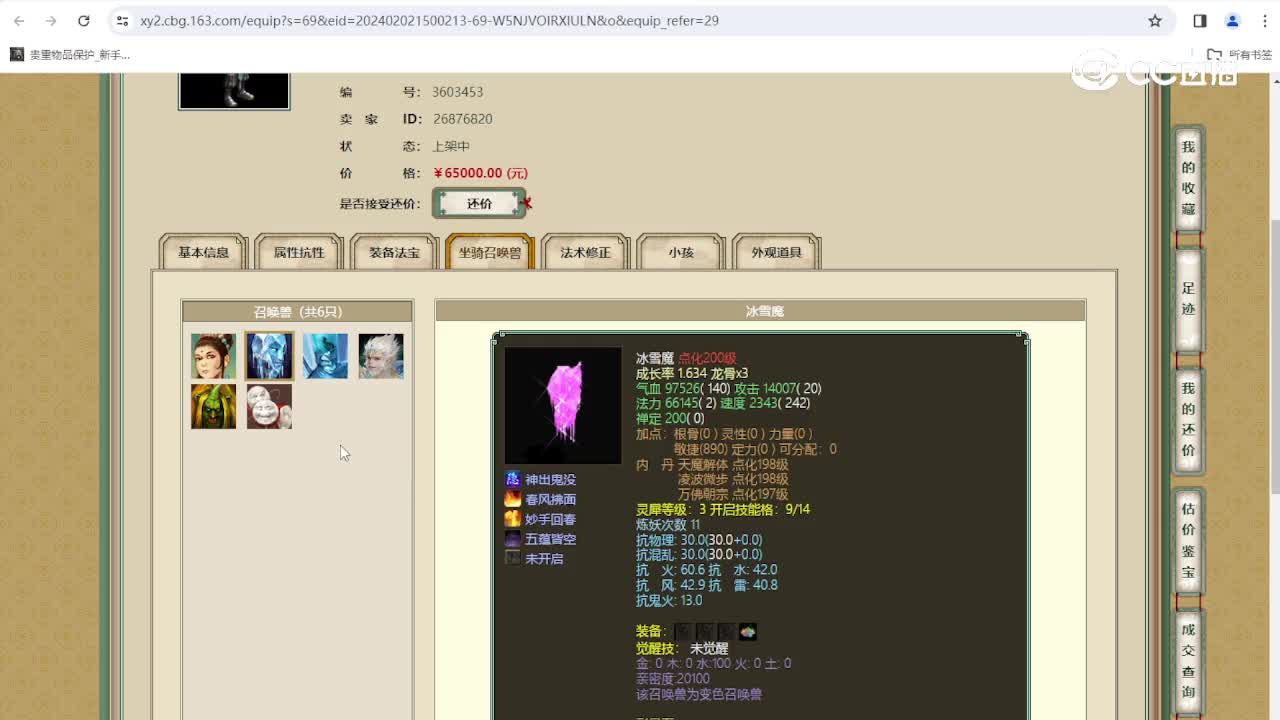The height and width of the screenshot is (720, 1280).
Task: View site information icon in address bar
Action: click(x=122, y=20)
